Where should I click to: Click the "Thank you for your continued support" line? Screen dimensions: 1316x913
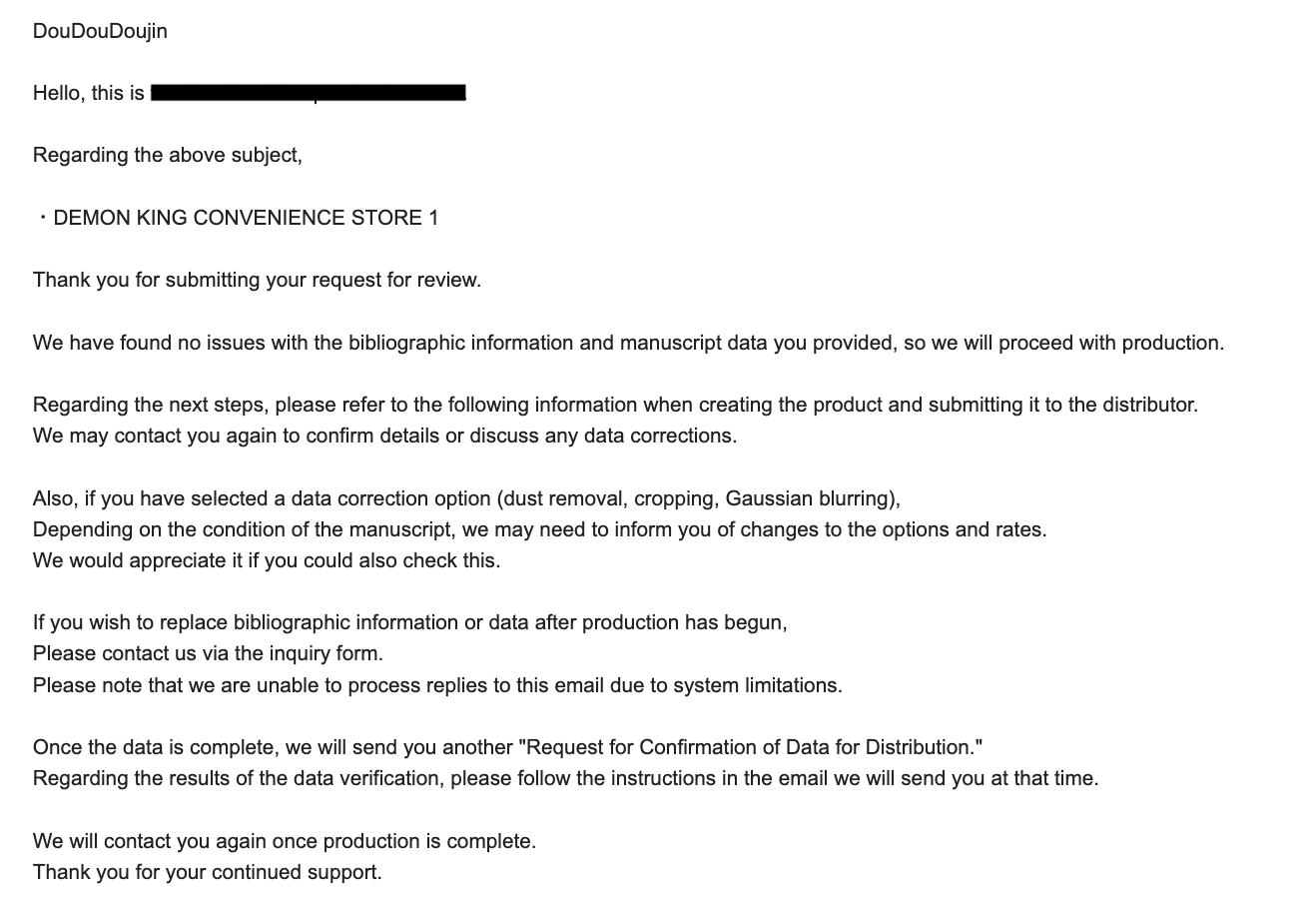[208, 872]
